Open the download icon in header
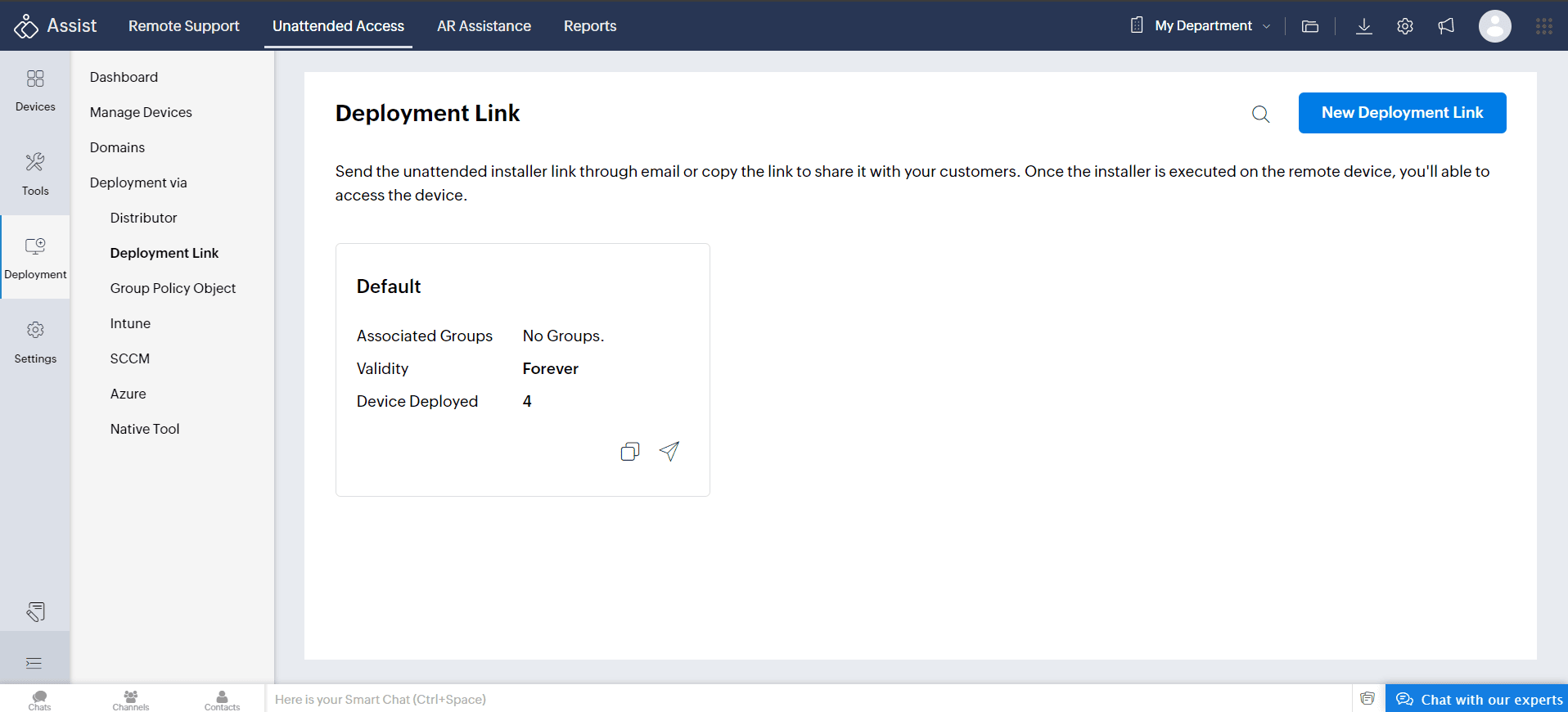This screenshot has height=712, width=1568. coord(1363,26)
